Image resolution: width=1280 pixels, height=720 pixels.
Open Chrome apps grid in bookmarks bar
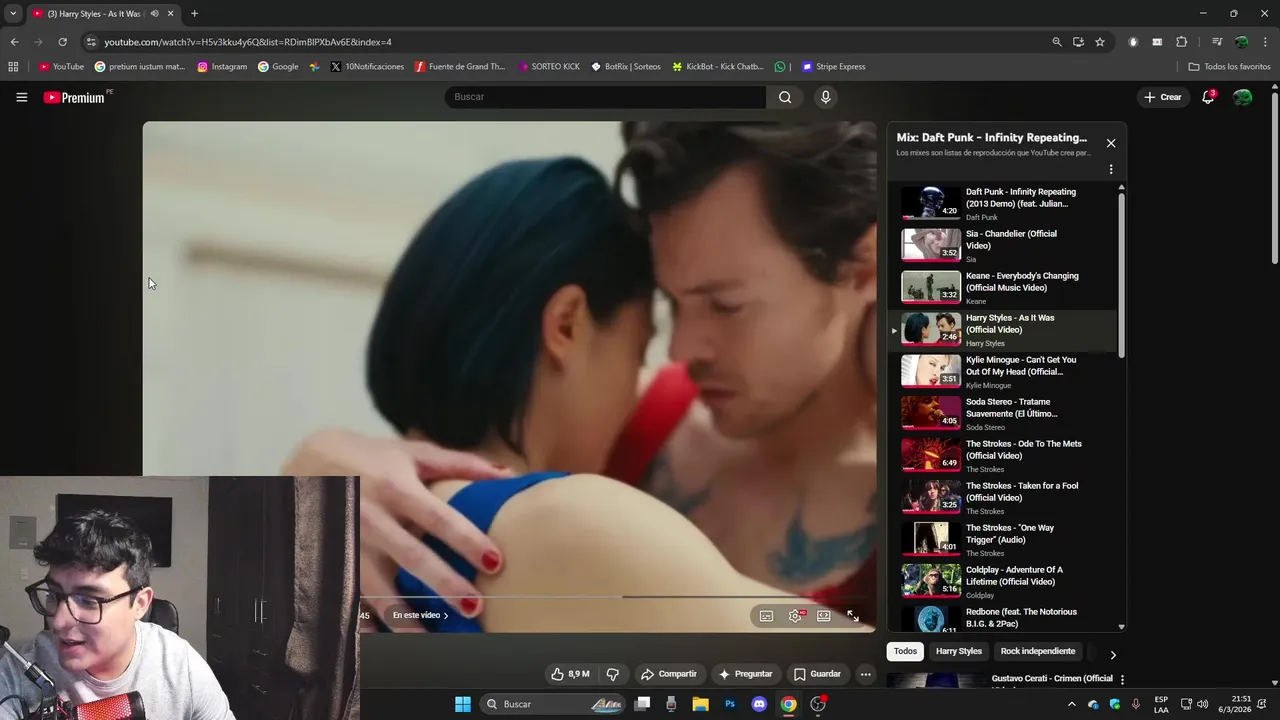click(13, 67)
